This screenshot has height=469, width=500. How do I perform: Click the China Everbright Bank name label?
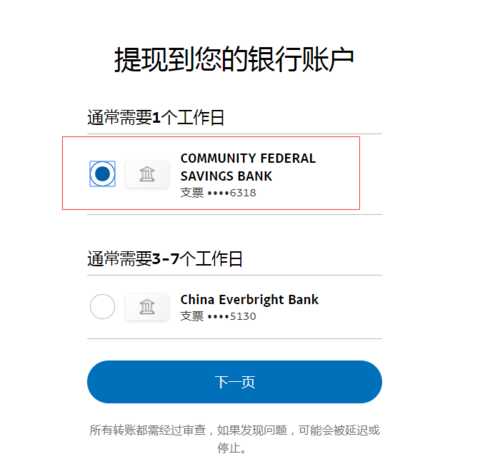[x=249, y=299]
